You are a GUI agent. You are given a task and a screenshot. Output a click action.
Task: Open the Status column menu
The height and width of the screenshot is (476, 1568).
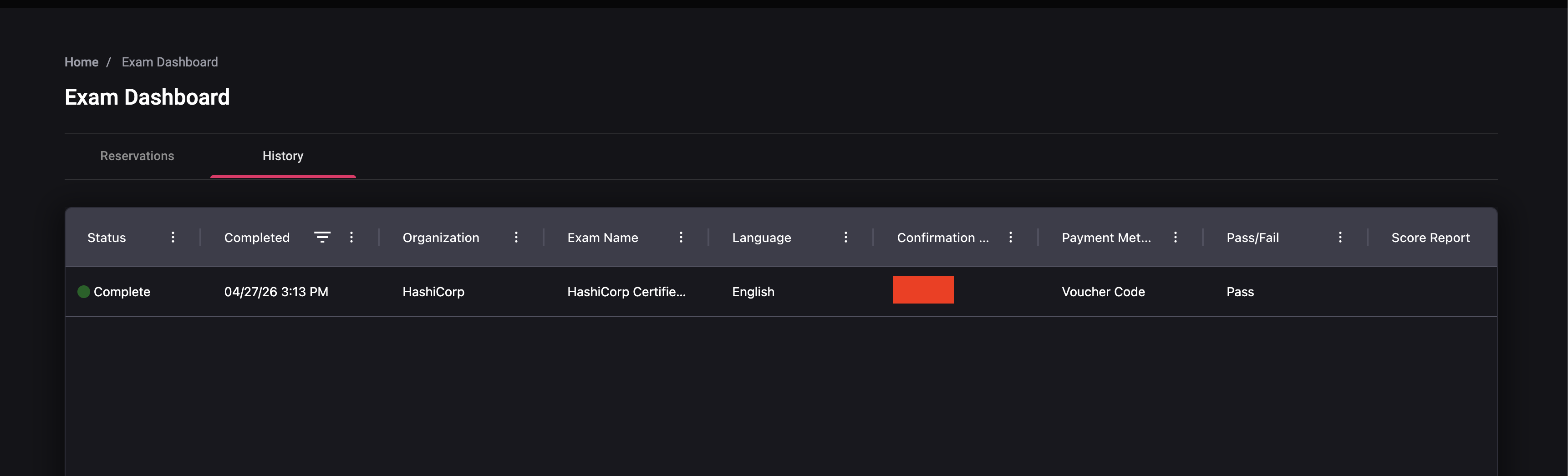tap(173, 238)
